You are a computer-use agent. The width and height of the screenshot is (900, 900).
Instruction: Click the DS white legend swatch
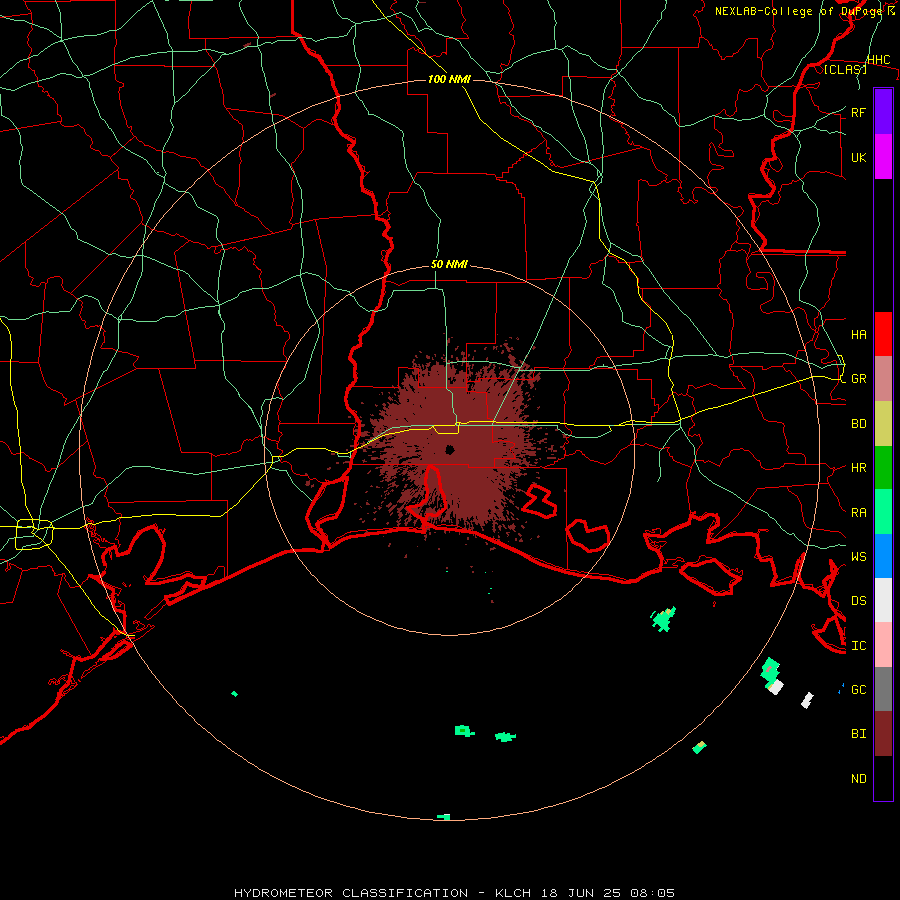pyautogui.click(x=883, y=600)
